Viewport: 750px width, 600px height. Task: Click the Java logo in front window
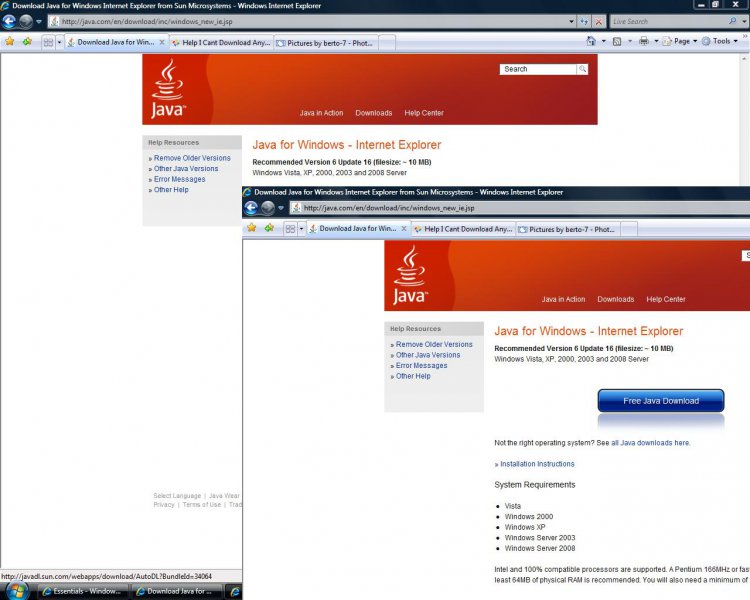409,274
